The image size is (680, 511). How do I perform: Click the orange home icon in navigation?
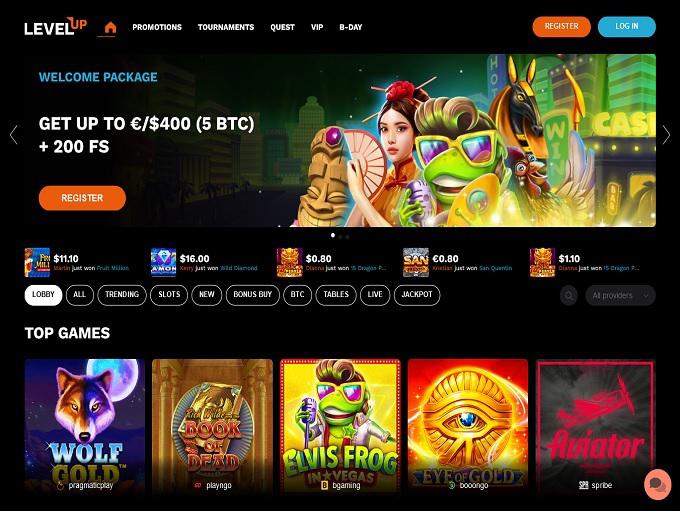[x=111, y=27]
